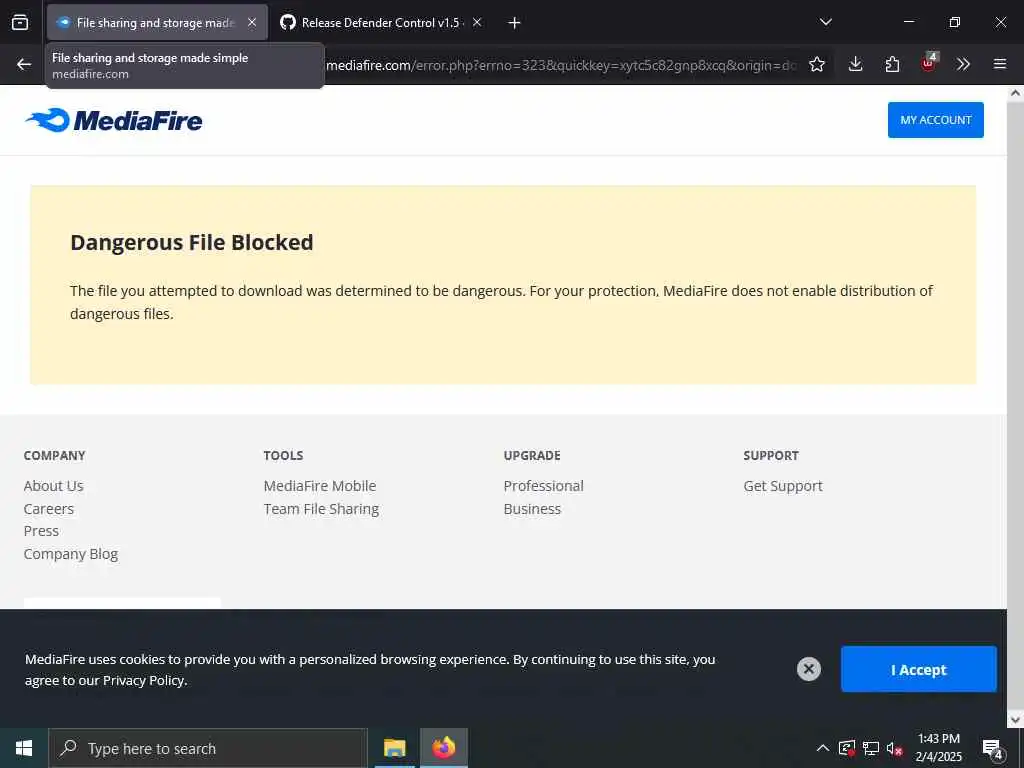Close the Release Defender Control tab

point(477,22)
